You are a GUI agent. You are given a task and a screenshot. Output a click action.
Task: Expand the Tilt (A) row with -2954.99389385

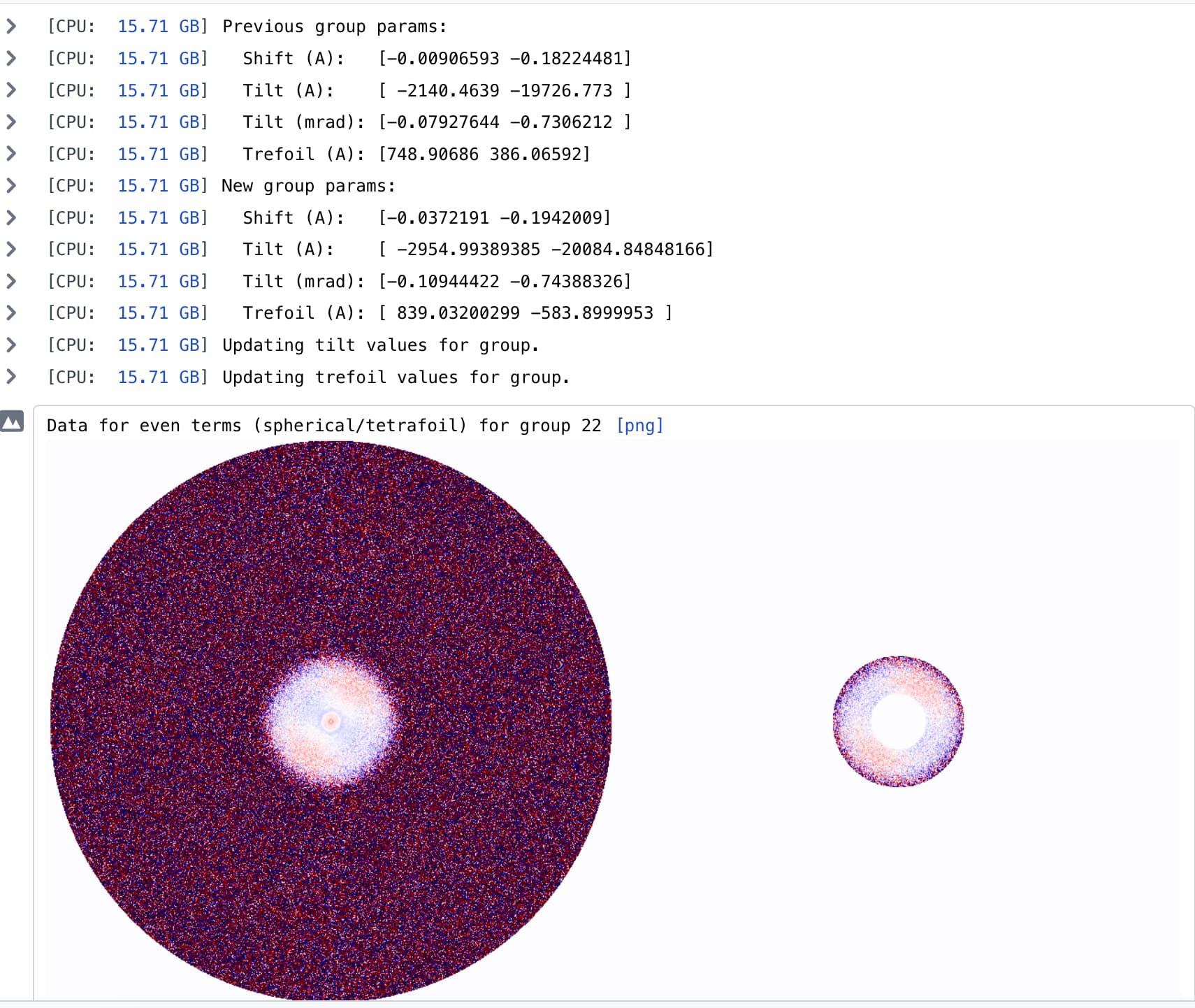[11, 249]
